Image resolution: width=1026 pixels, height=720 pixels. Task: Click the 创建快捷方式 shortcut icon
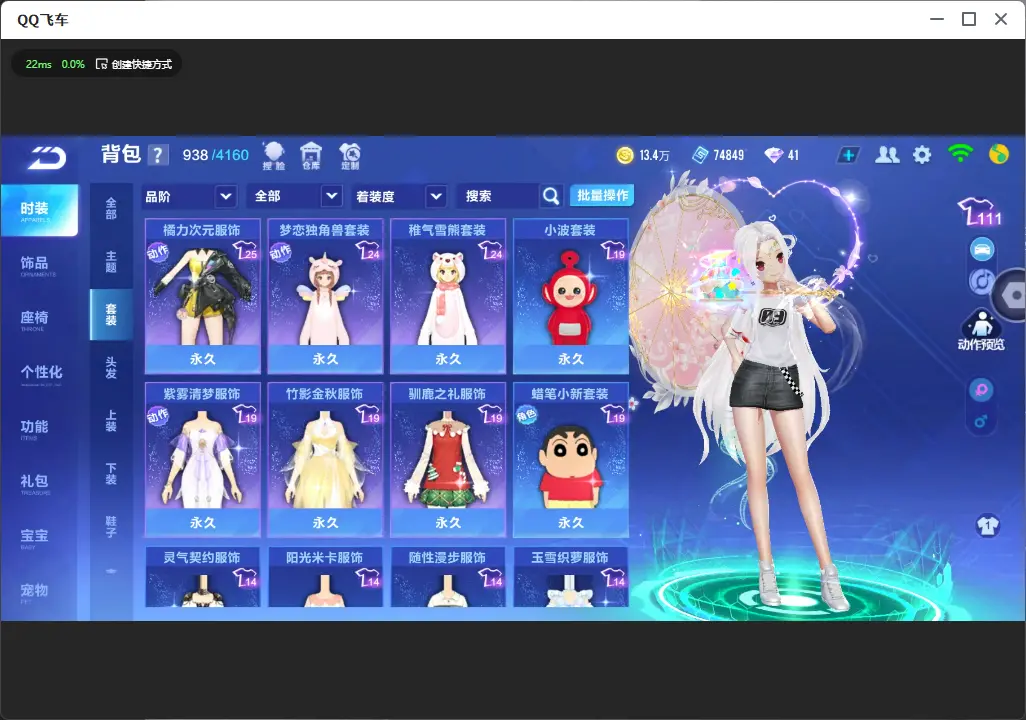101,64
